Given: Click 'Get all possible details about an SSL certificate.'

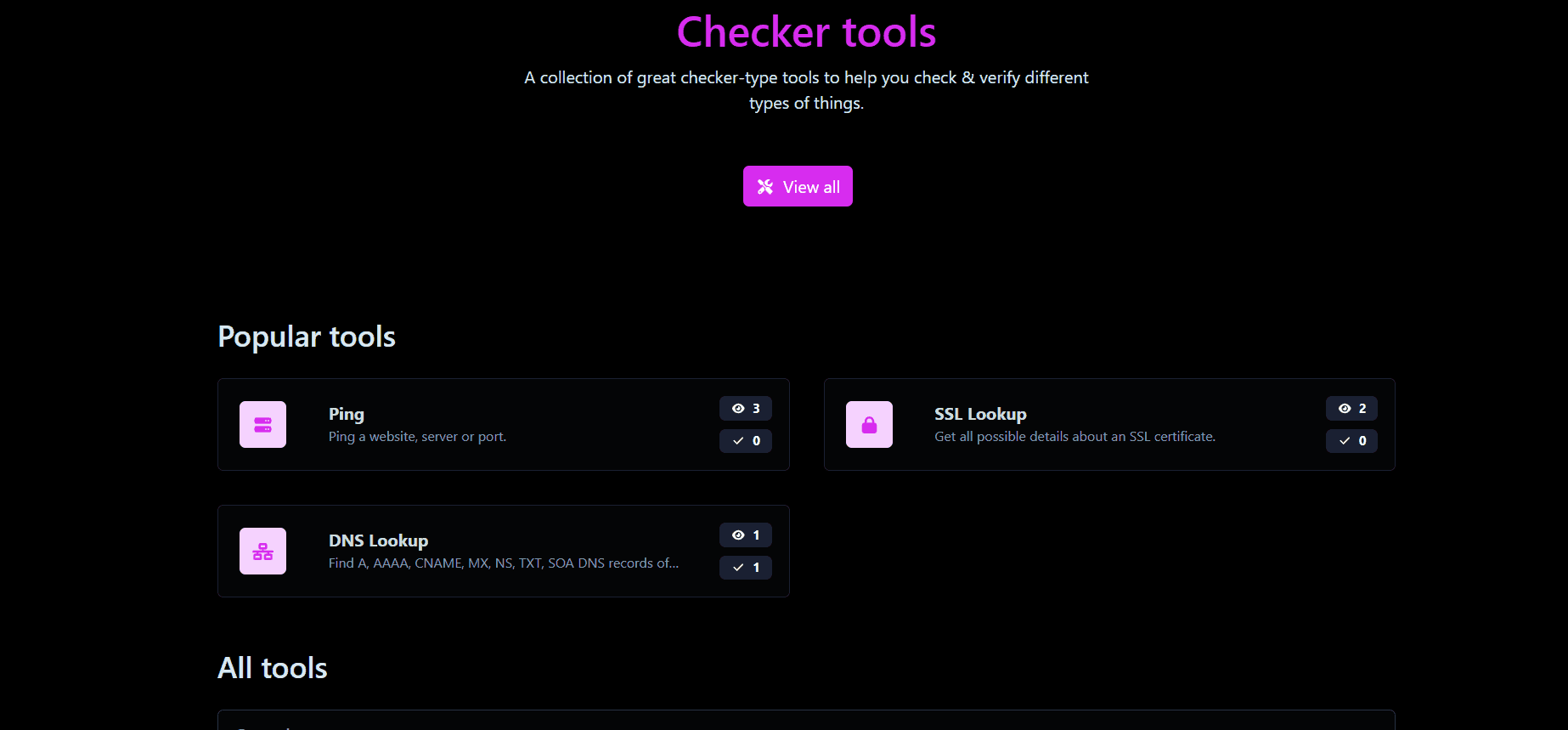Looking at the screenshot, I should click(1074, 437).
